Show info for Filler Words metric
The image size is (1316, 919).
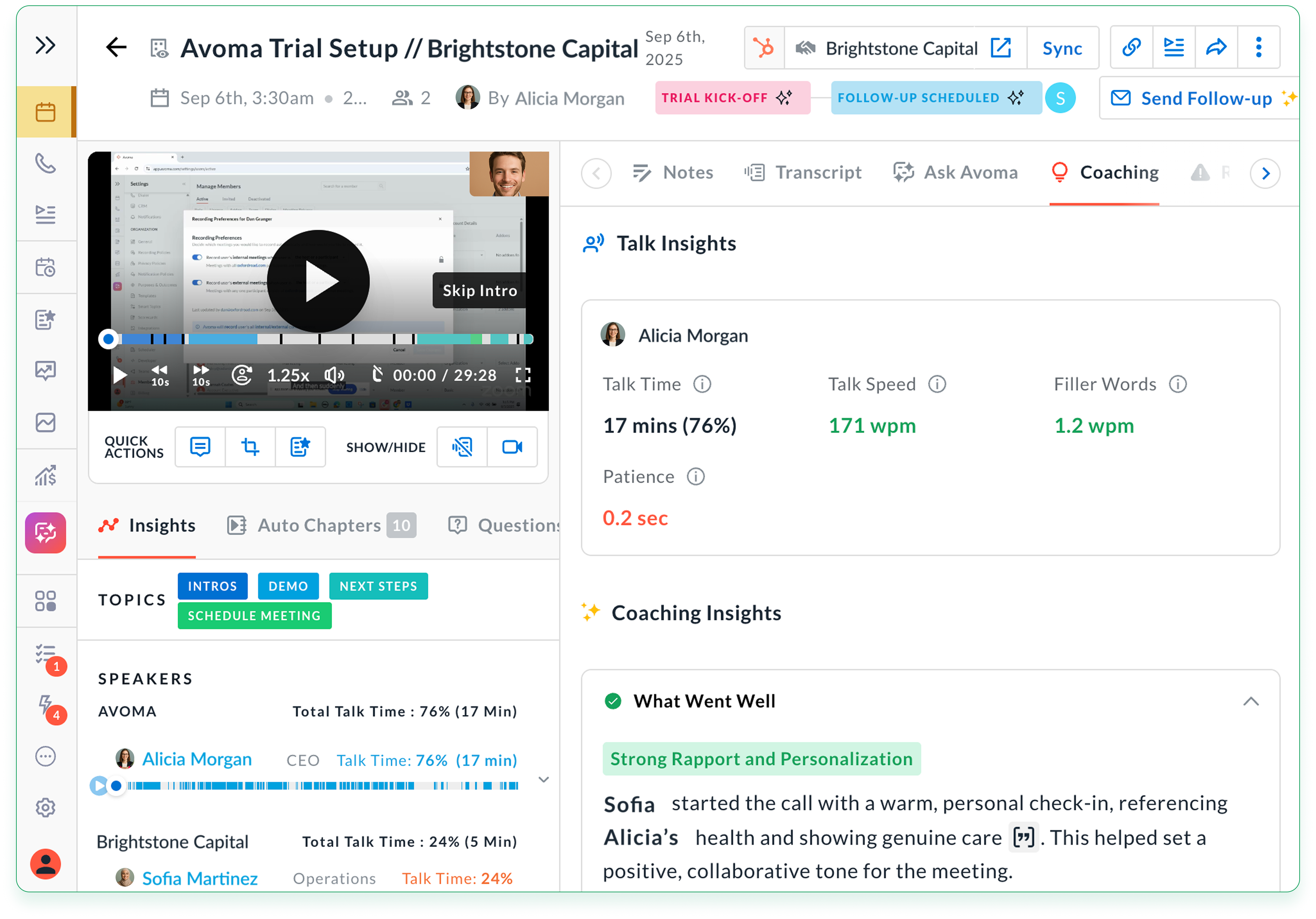1178,384
